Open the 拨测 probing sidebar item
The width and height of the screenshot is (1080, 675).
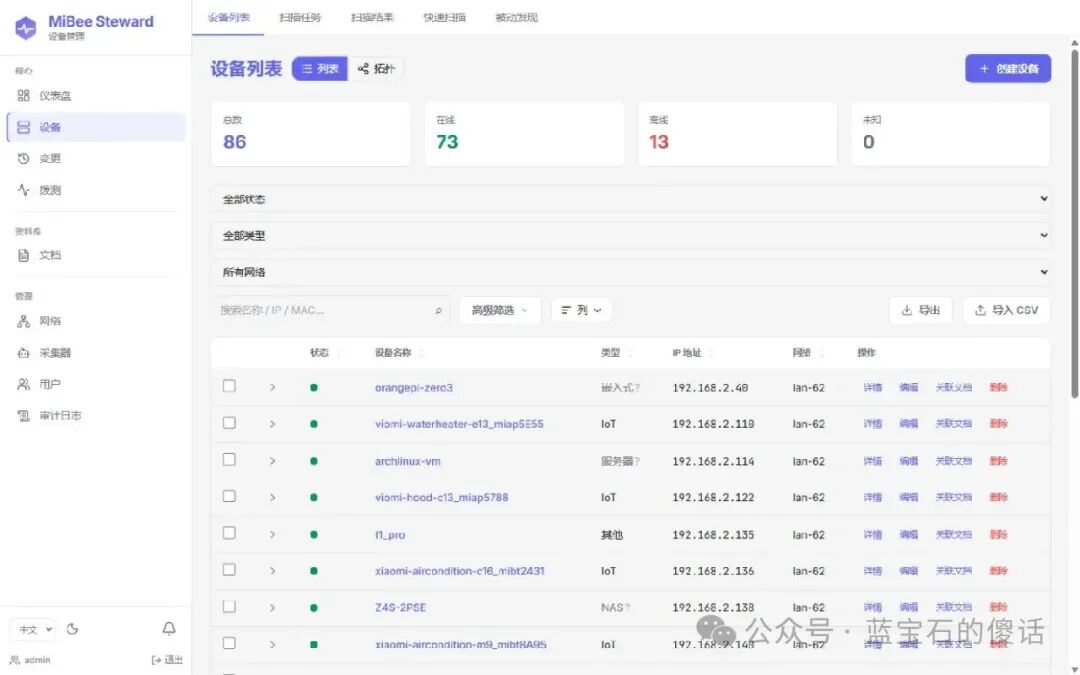point(96,190)
